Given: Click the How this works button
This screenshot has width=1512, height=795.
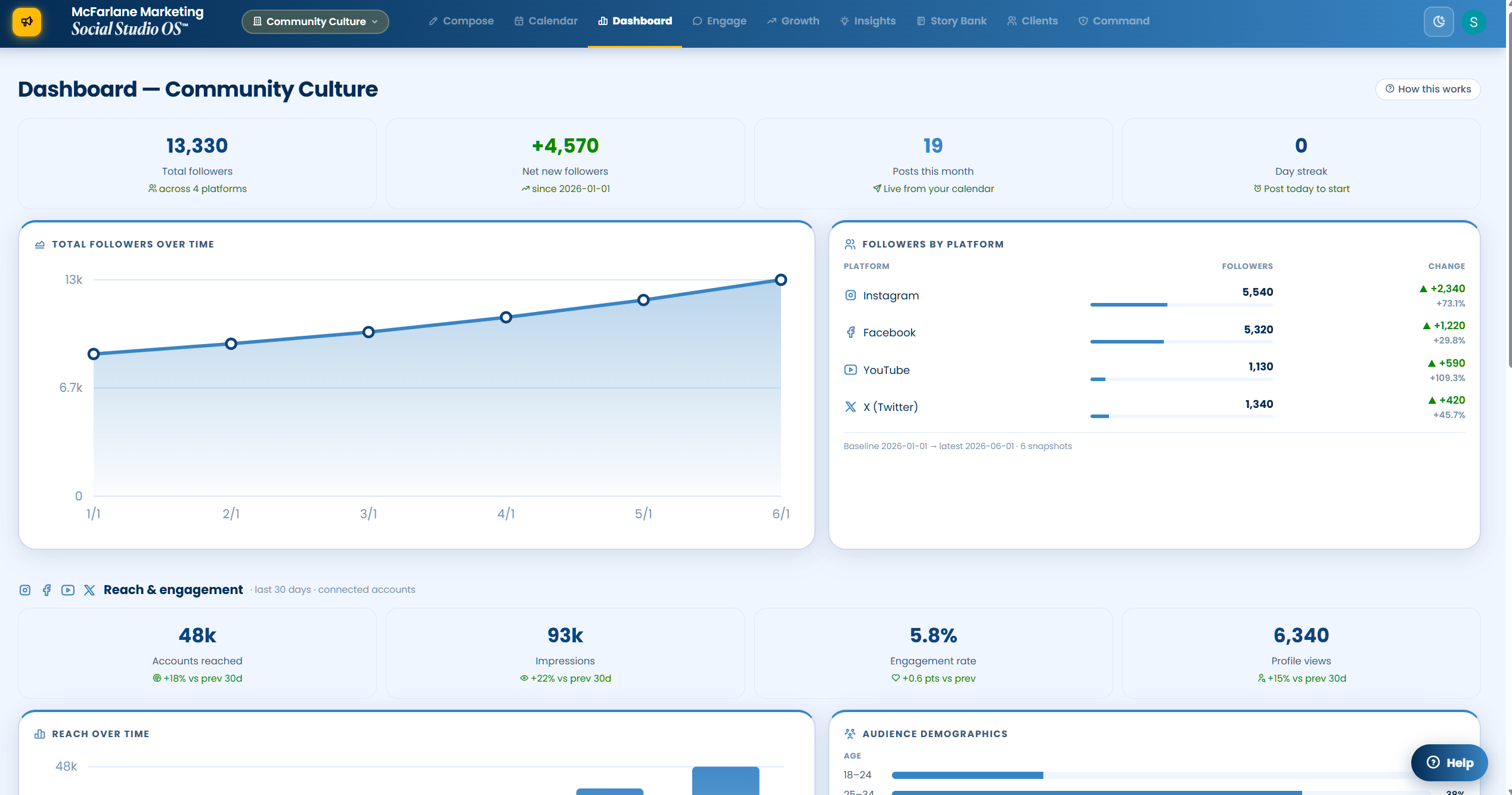Looking at the screenshot, I should tap(1428, 89).
